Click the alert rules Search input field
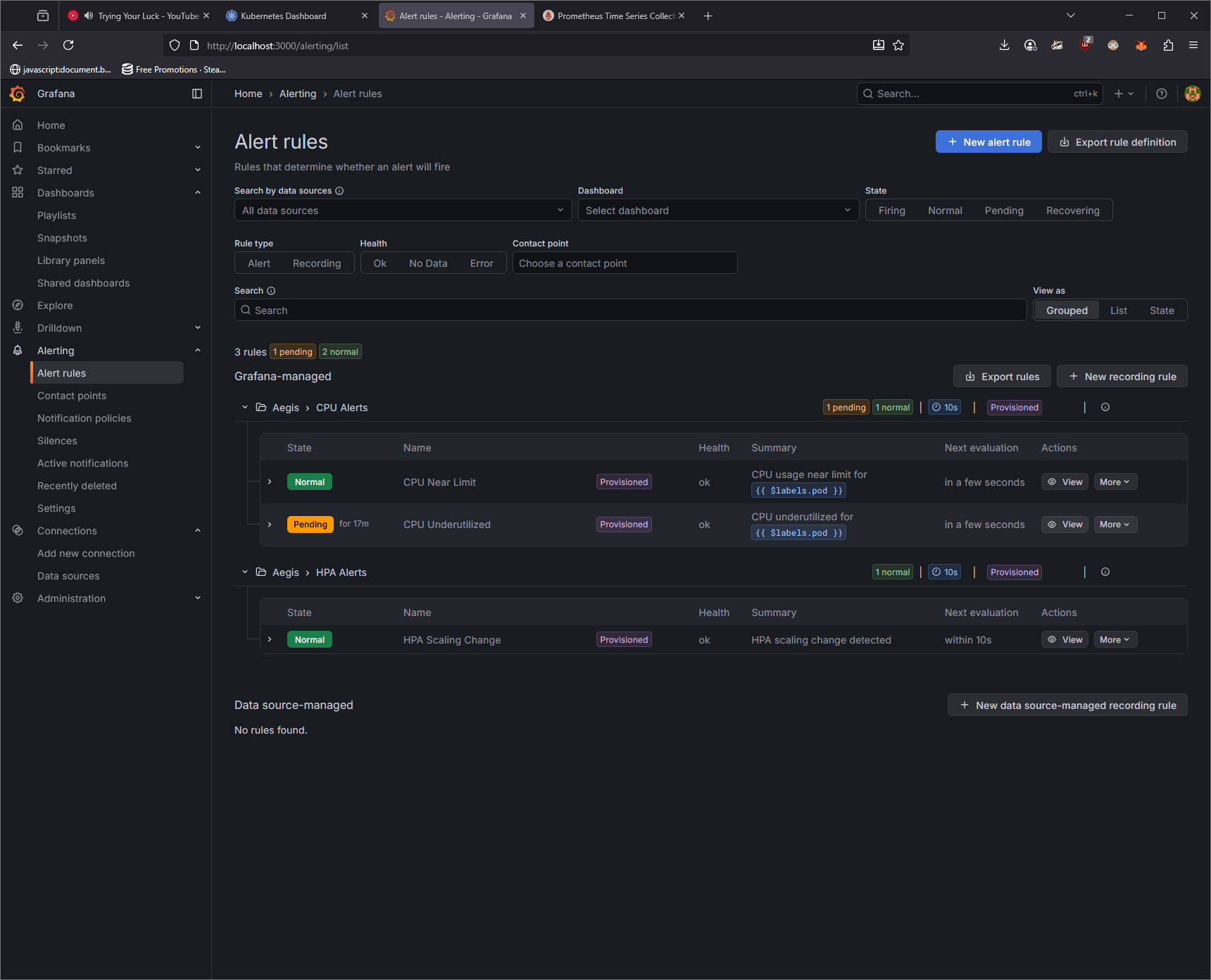The height and width of the screenshot is (980, 1211). tap(630, 310)
